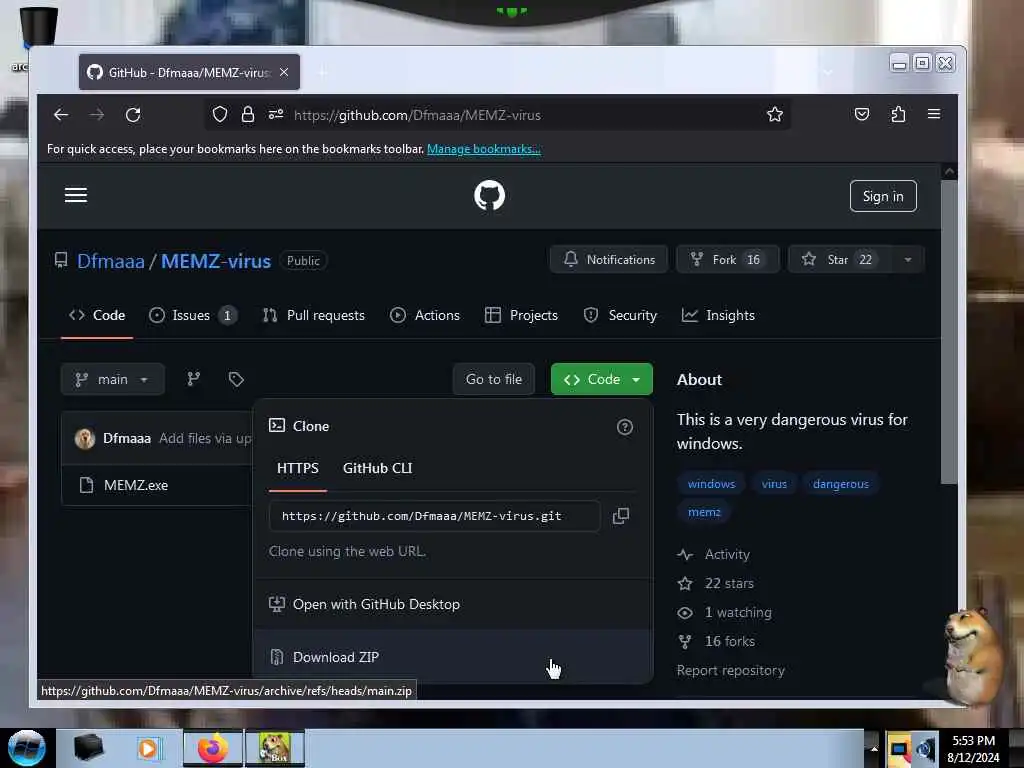Open the 22 stars link
This screenshot has height=768, width=1024.
click(x=716, y=583)
